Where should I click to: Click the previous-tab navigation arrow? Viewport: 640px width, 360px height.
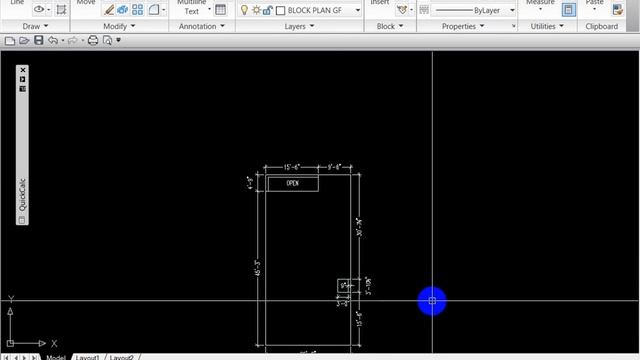tap(16, 358)
